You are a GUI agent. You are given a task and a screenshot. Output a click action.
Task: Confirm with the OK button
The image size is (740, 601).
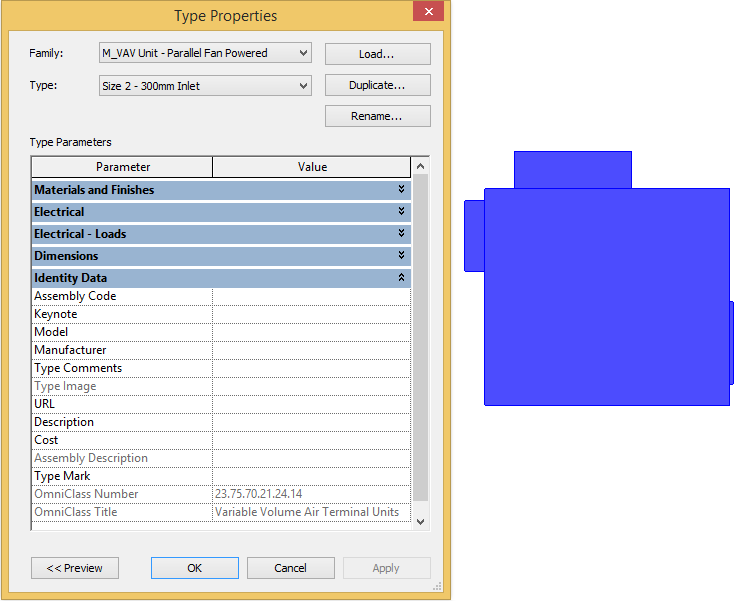pyautogui.click(x=194, y=568)
